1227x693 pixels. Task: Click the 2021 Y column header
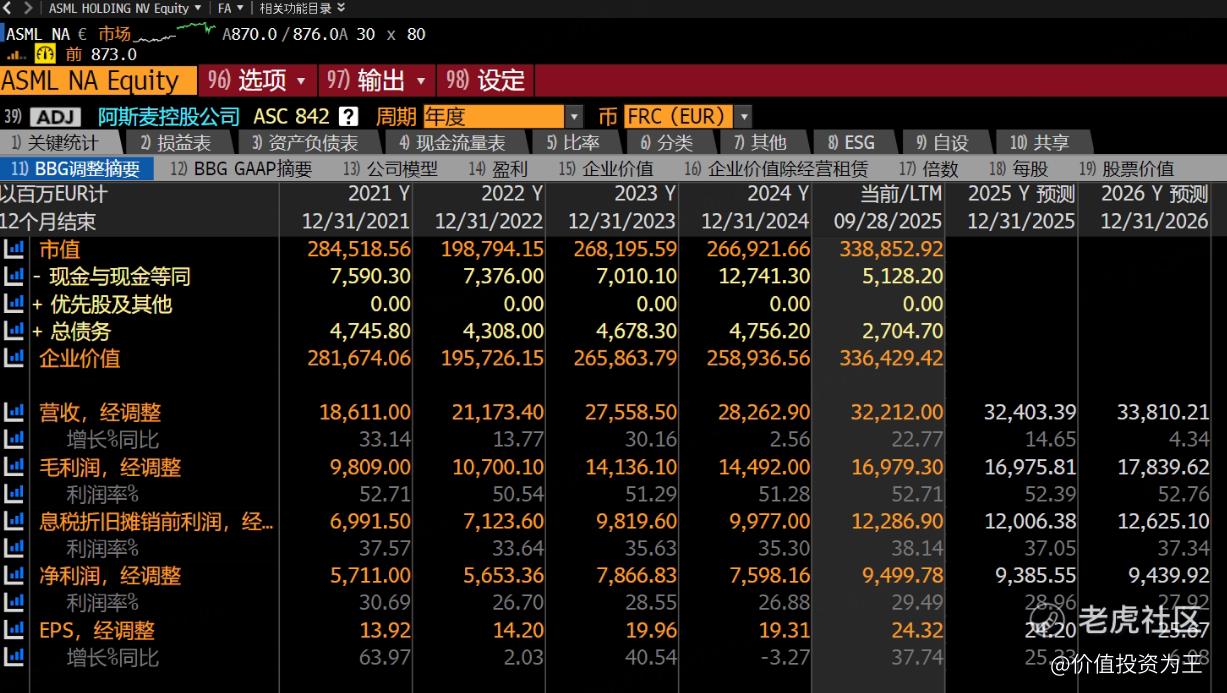click(x=378, y=193)
